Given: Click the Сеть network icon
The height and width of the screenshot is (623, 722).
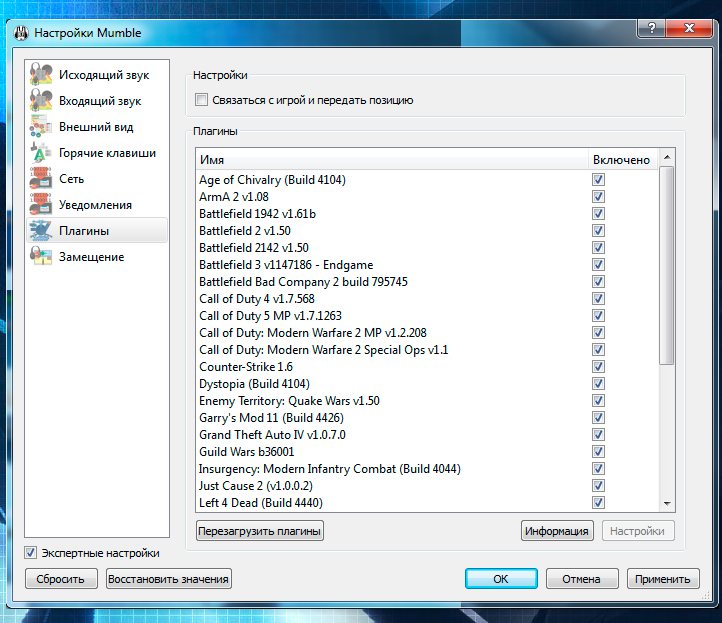Looking at the screenshot, I should (41, 179).
